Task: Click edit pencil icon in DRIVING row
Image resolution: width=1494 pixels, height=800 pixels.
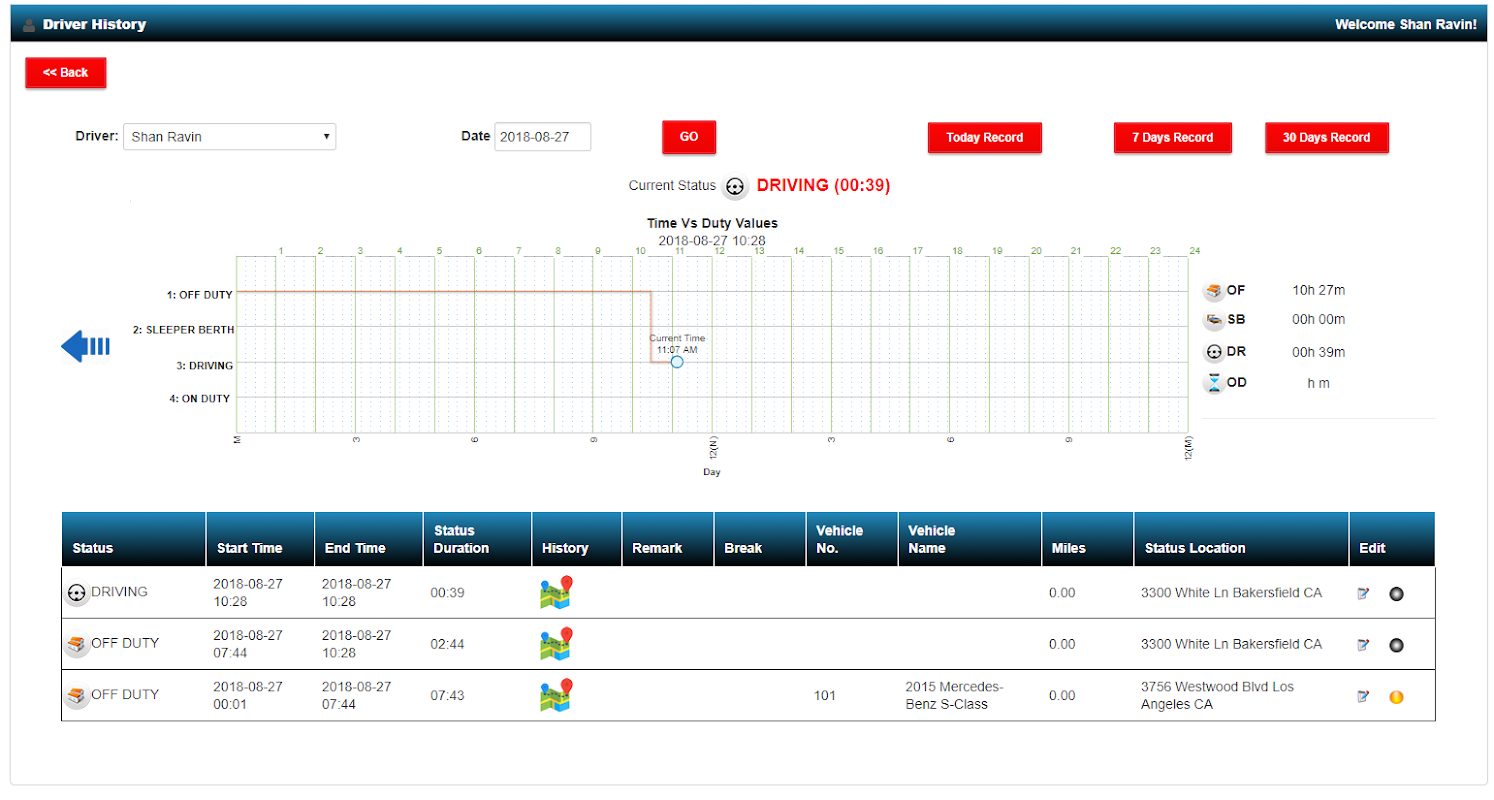Action: [1363, 593]
